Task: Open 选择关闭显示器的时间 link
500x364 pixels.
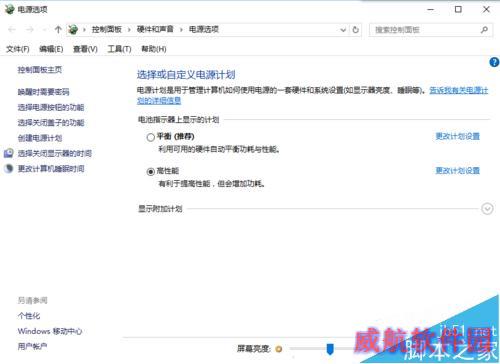Action: pos(54,153)
